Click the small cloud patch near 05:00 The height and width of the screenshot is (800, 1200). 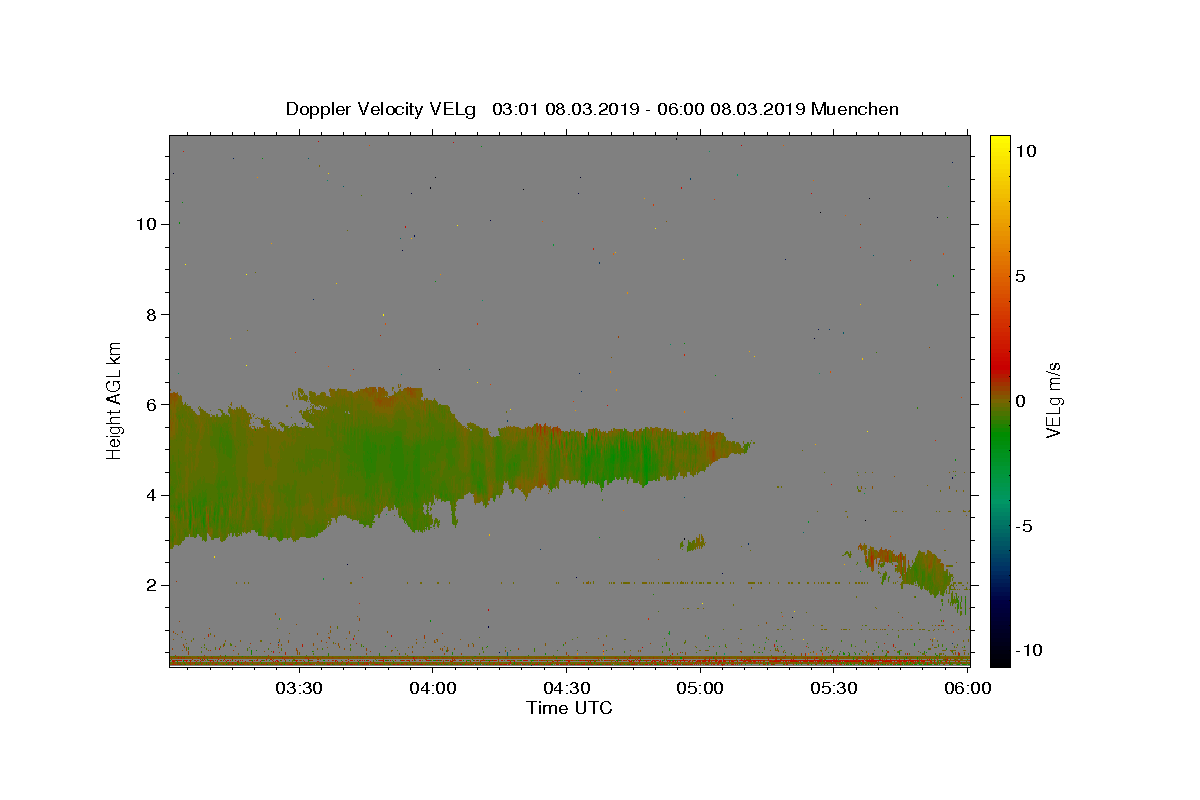click(x=693, y=543)
